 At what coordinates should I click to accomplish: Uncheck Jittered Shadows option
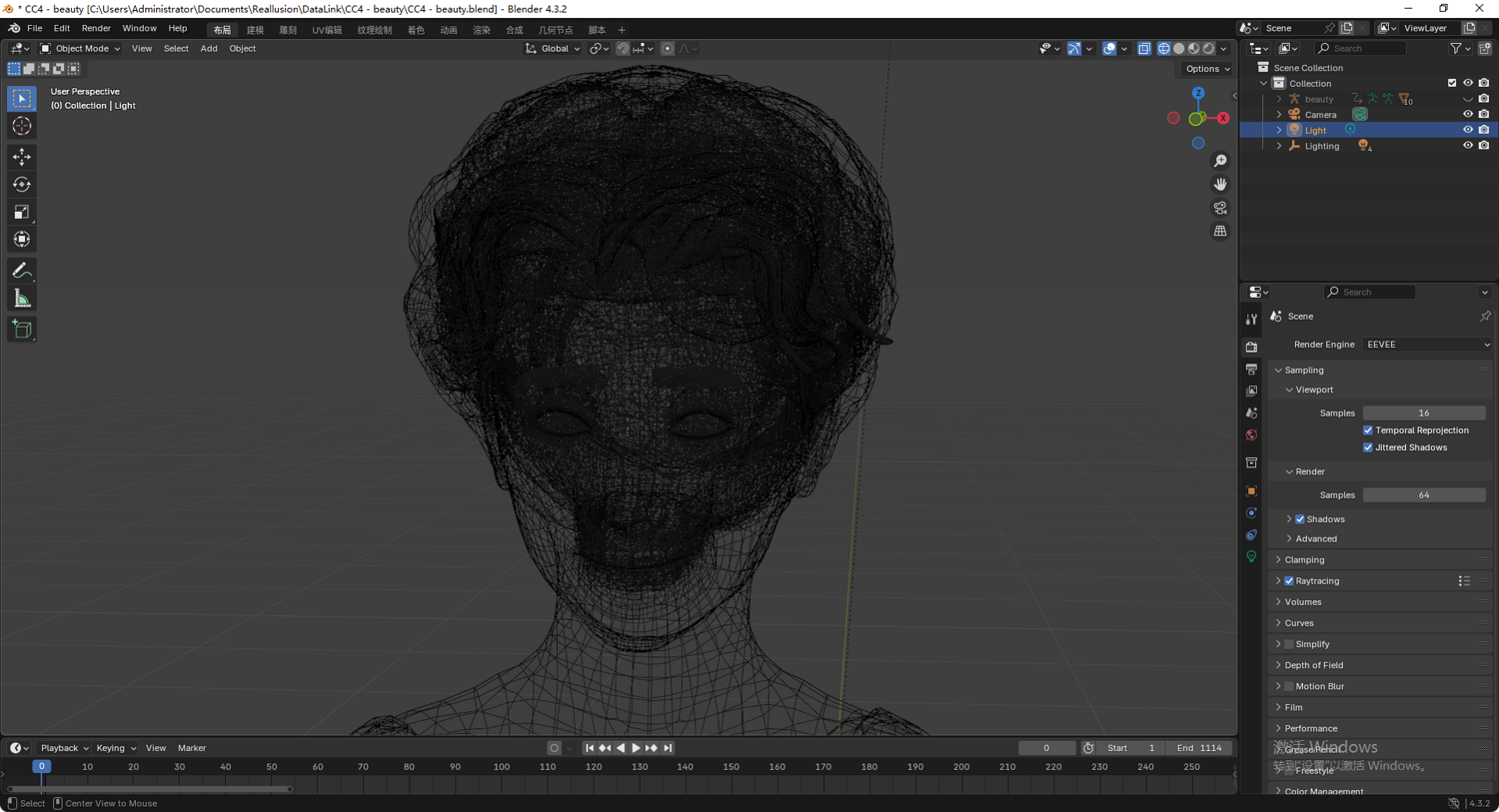coord(1368,447)
